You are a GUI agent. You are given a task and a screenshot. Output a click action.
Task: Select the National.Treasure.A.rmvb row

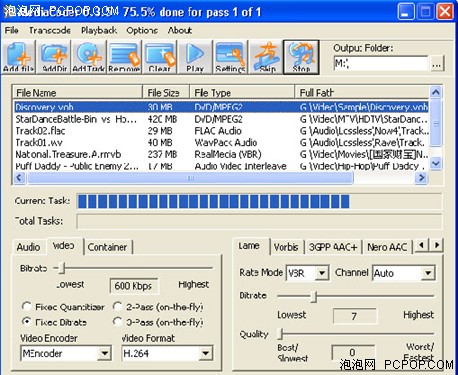(221, 154)
